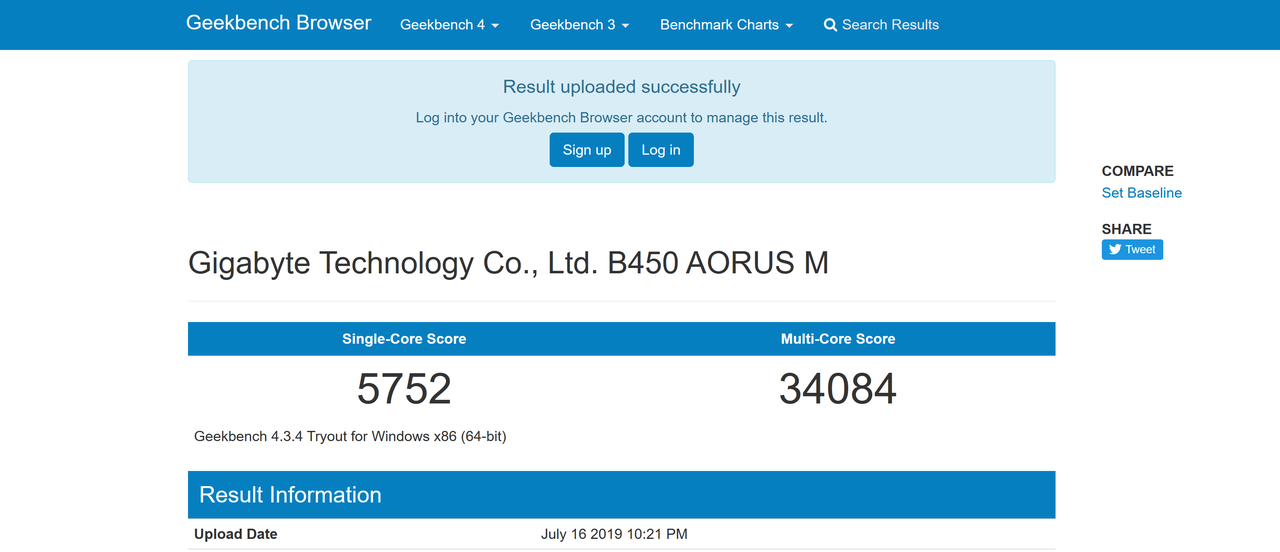Click the Sign up button
This screenshot has width=1280, height=552.
587,150
